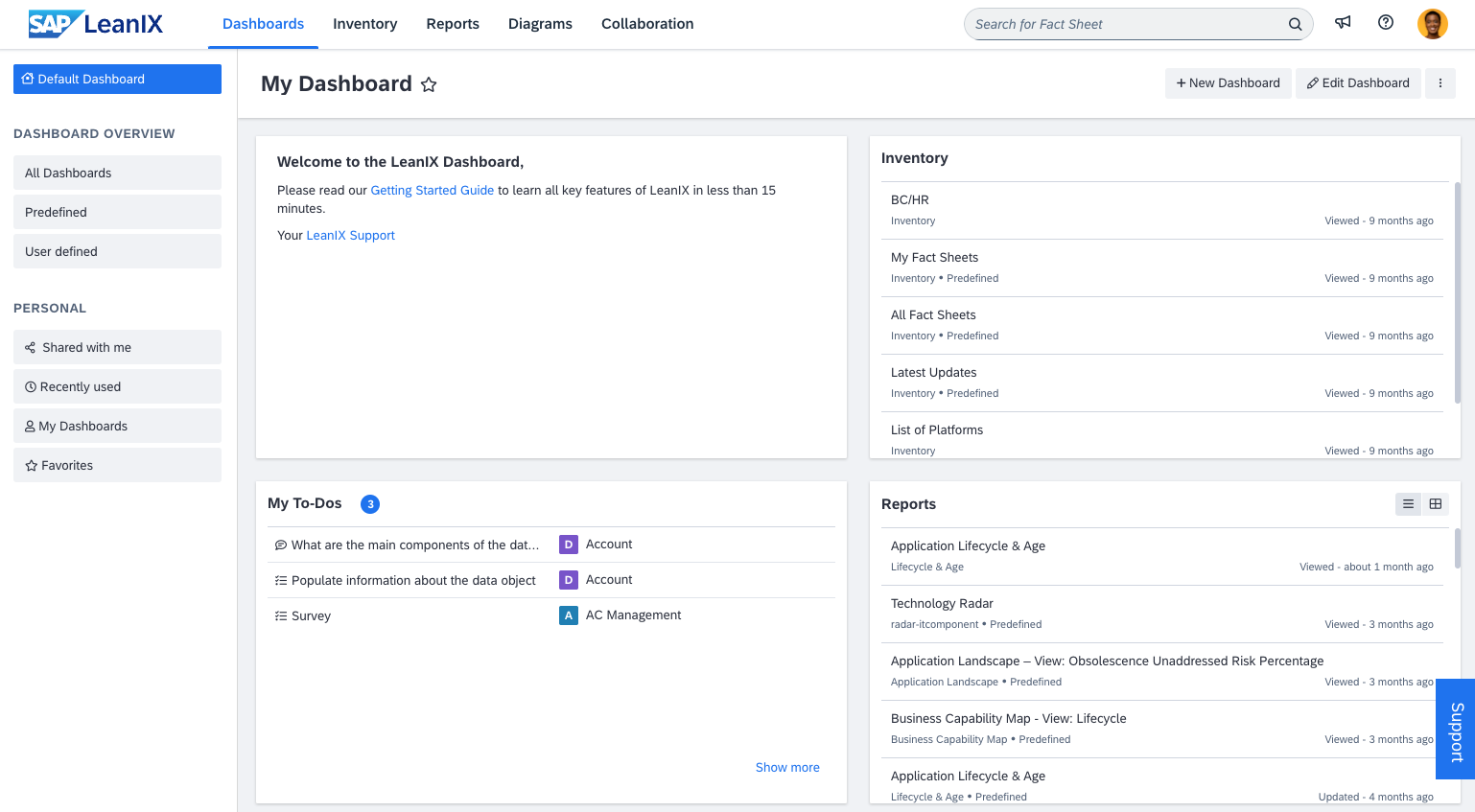Open Business Capability Map Lifecycle report

pos(1161,729)
